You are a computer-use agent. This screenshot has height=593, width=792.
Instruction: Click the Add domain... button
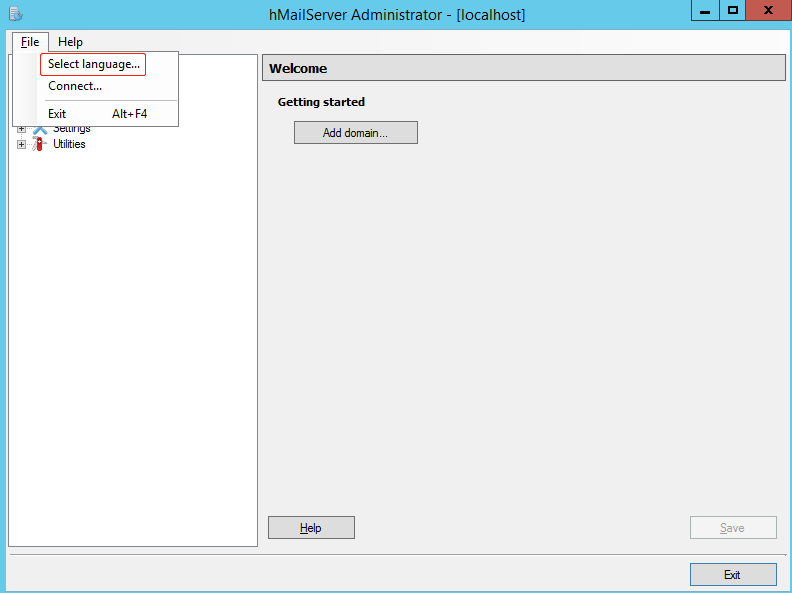tap(356, 132)
